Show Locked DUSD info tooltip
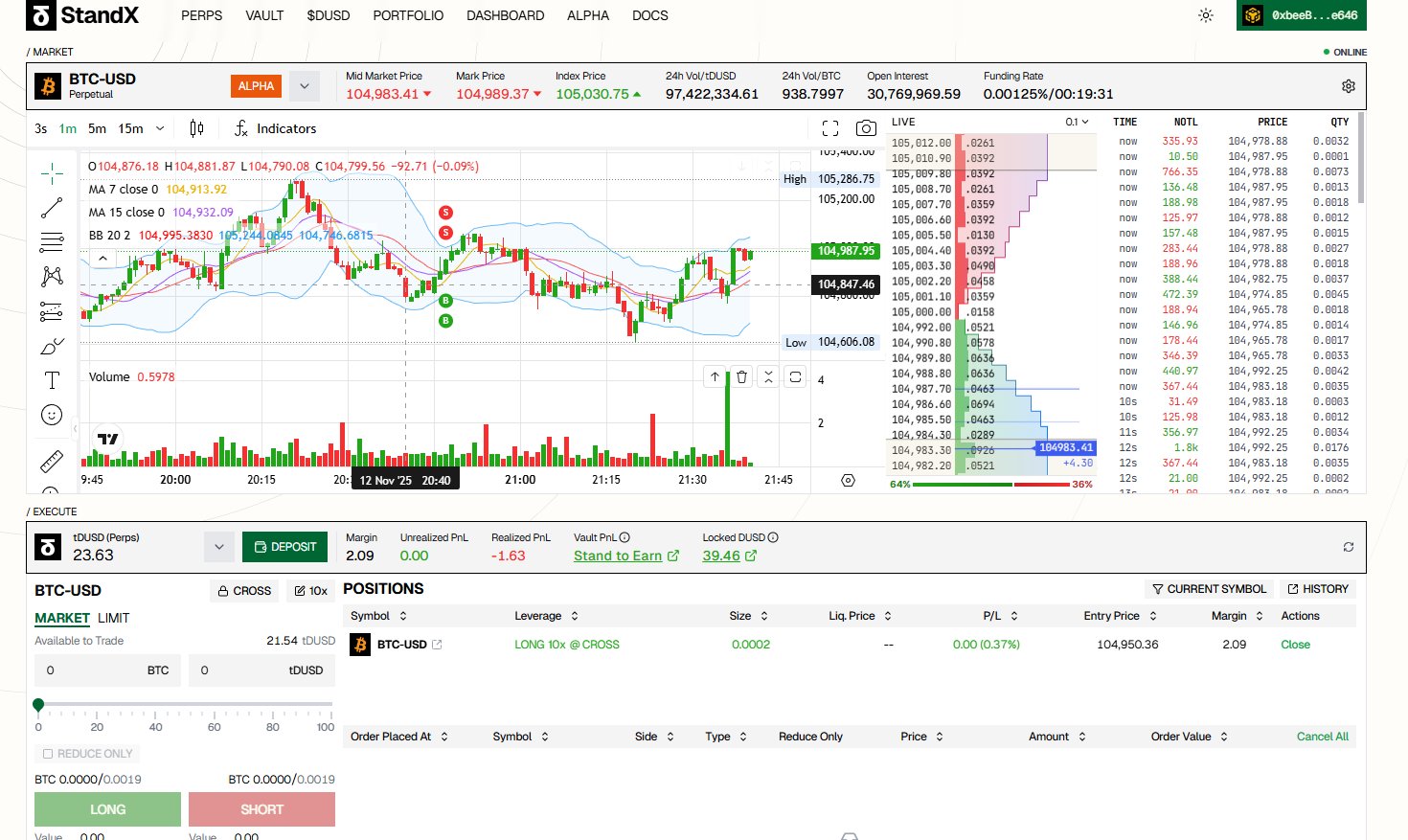The width and height of the screenshot is (1408, 840). [773, 537]
